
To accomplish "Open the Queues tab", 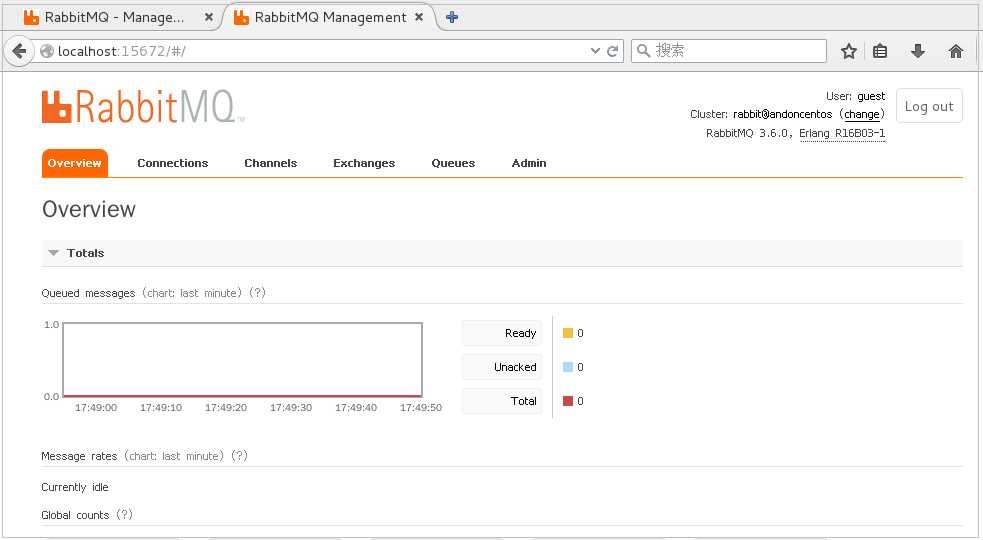I will [x=453, y=163].
